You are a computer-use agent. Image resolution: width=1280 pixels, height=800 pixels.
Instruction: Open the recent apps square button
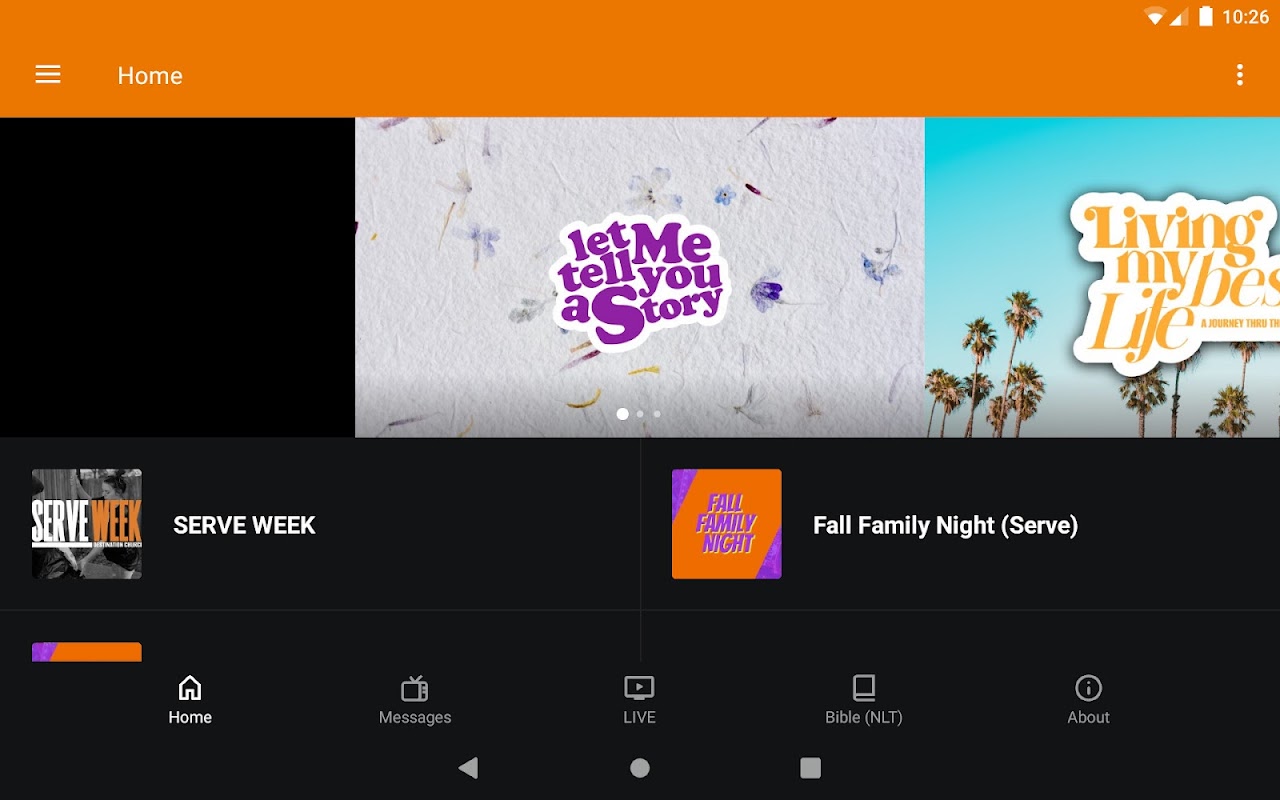tap(811, 768)
